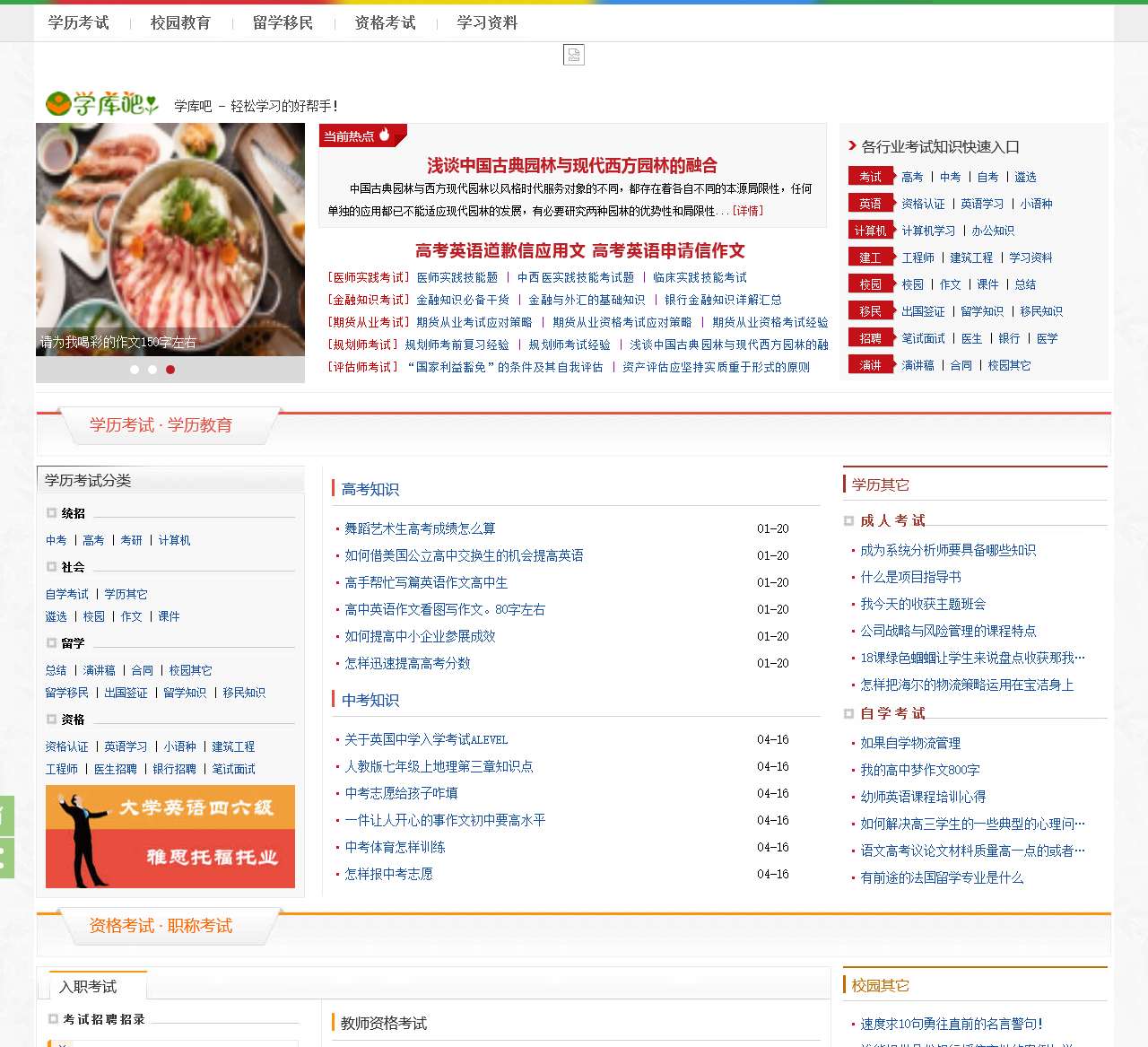Select the middle carousel dot under the food image

click(152, 370)
